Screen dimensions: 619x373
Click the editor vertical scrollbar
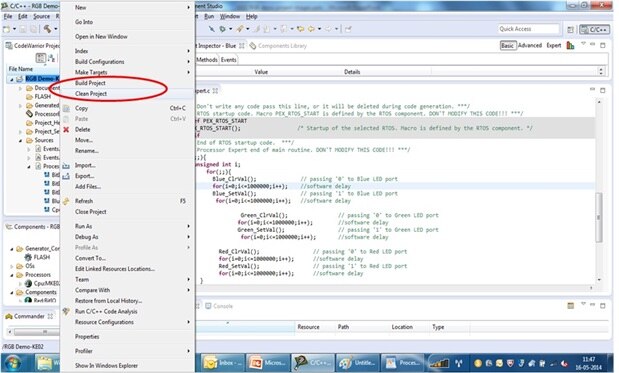(x=599, y=217)
